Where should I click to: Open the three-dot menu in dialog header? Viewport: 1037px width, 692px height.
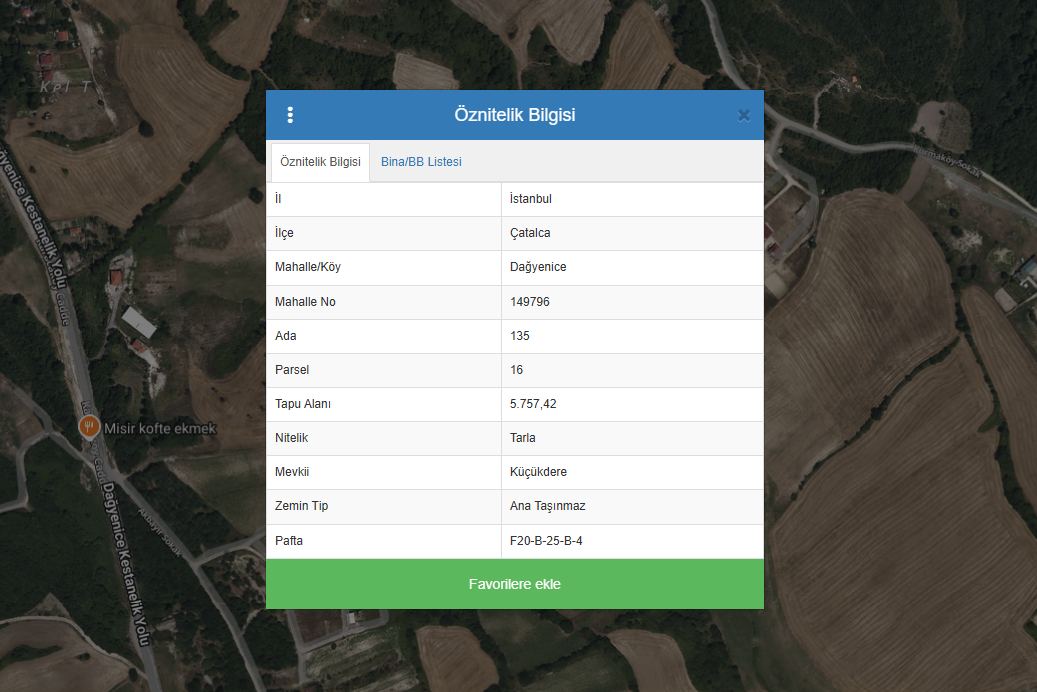(290, 115)
